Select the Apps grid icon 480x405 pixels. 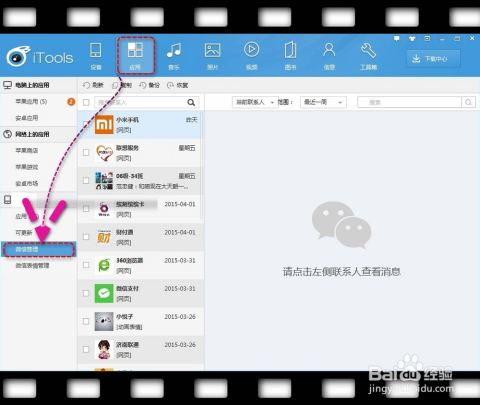[x=135, y=50]
